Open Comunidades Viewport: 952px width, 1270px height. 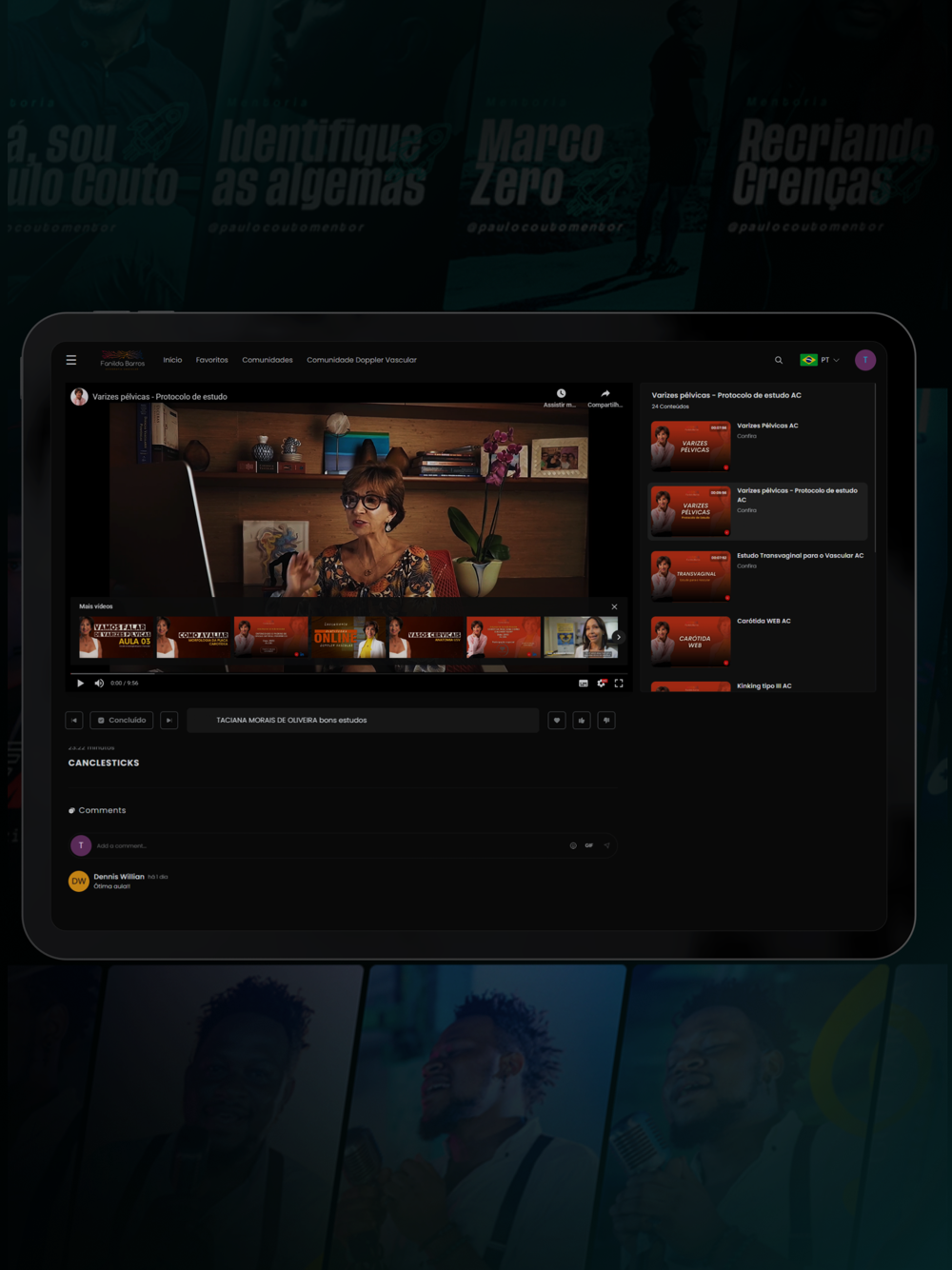[x=268, y=360]
